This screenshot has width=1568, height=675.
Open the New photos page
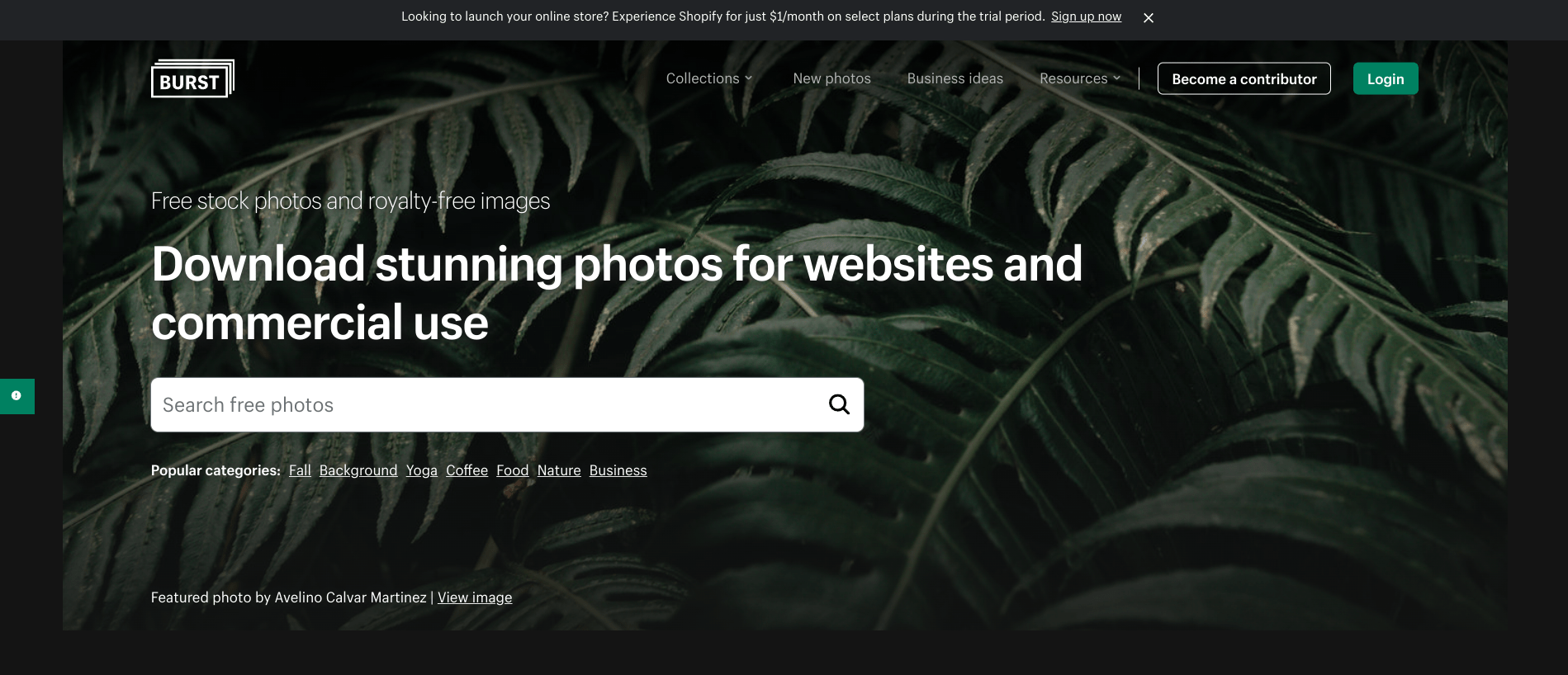click(831, 78)
